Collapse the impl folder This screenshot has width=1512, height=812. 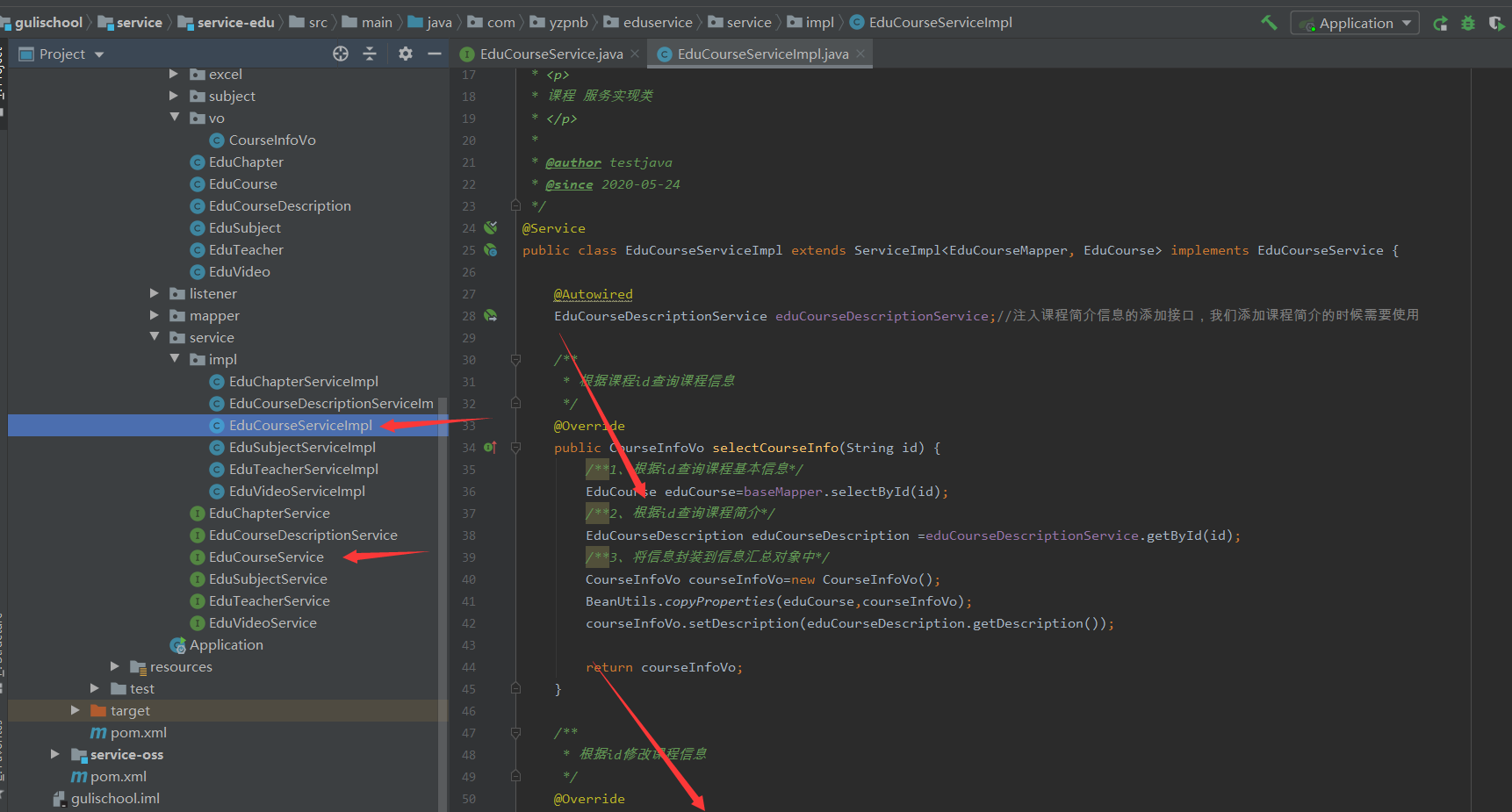click(174, 359)
